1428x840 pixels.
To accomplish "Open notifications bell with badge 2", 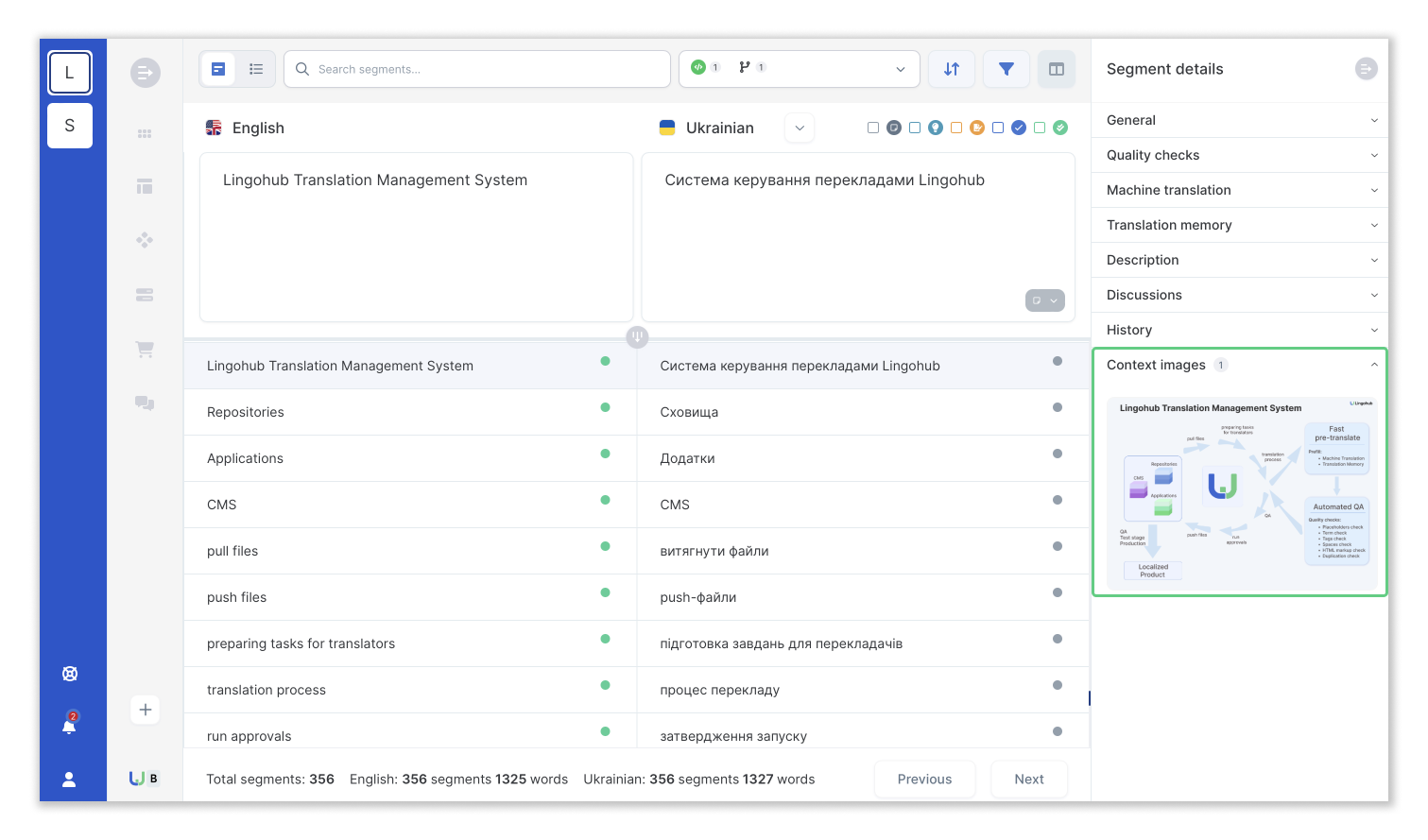I will coord(70,724).
